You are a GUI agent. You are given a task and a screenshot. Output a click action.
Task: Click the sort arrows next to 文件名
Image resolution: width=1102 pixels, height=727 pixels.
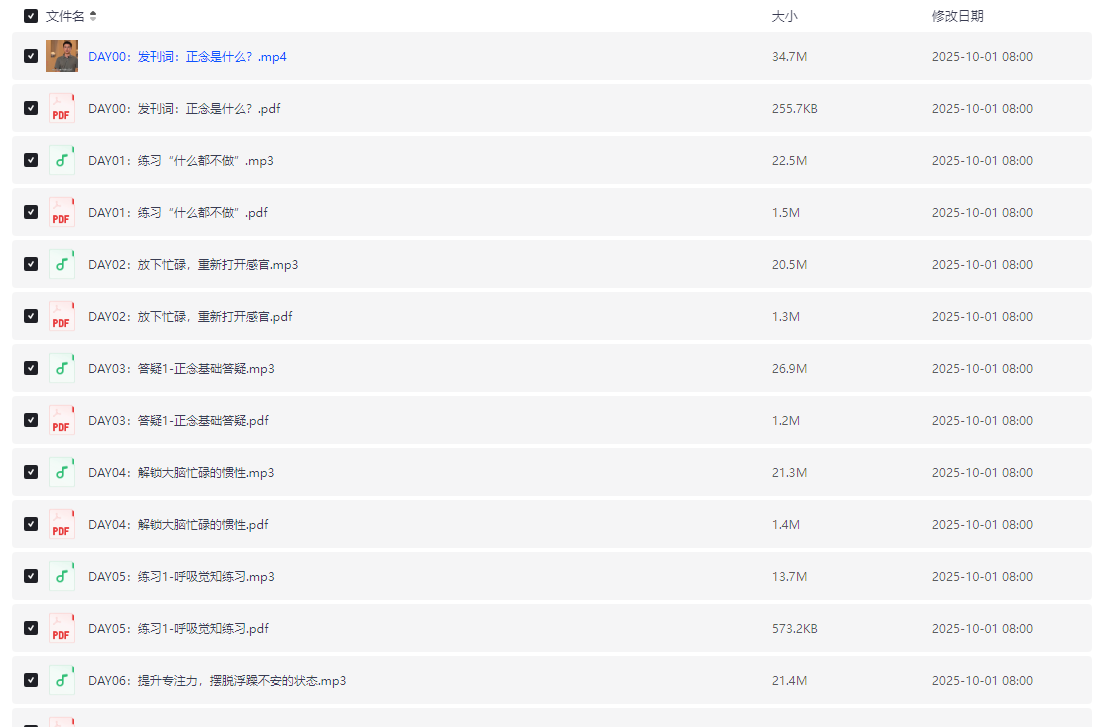click(94, 15)
